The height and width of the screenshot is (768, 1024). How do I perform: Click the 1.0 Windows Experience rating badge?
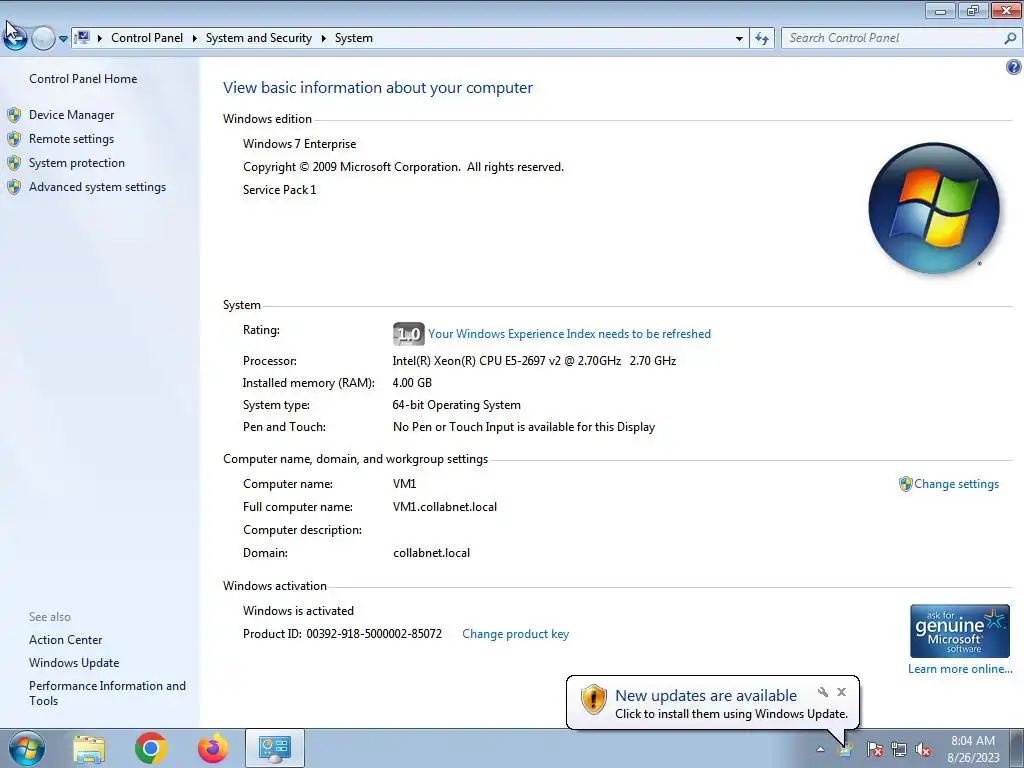click(x=409, y=334)
